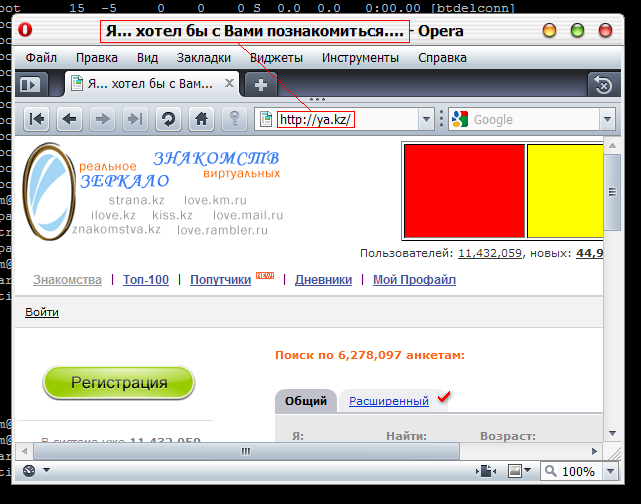641x504 pixels.
Task: Click the Opera logo icon in title bar
Action: click(x=25, y=30)
